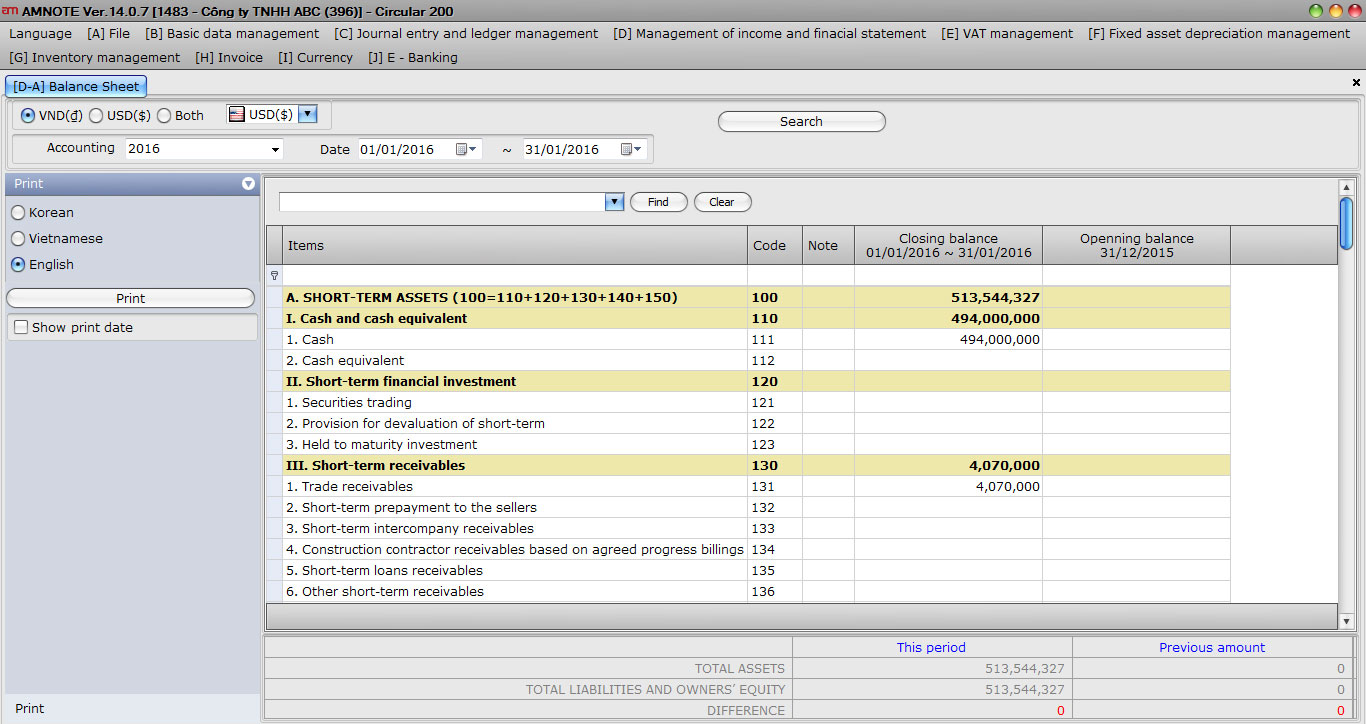Click the US flag currency icon
The width and height of the screenshot is (1366, 724).
point(237,115)
